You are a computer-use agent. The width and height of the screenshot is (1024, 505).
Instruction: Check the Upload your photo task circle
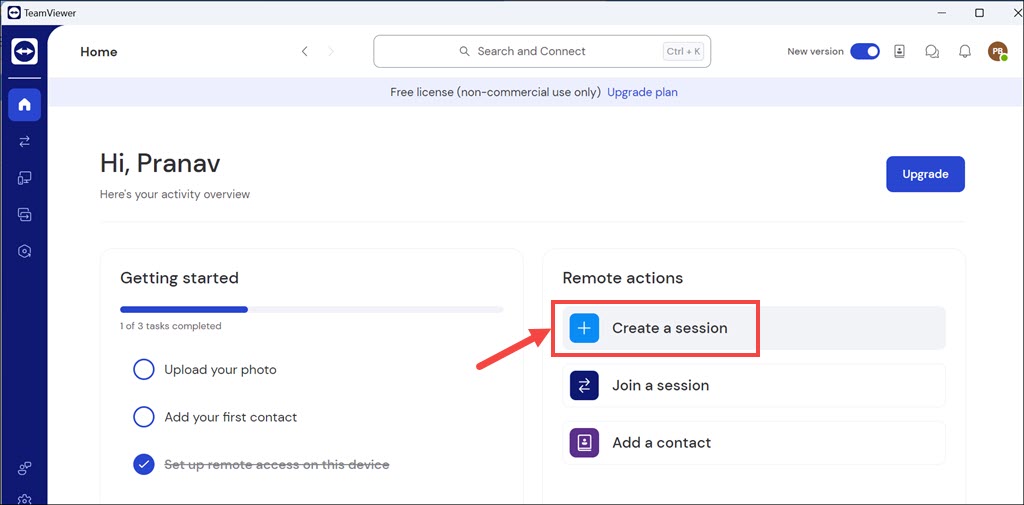point(144,370)
